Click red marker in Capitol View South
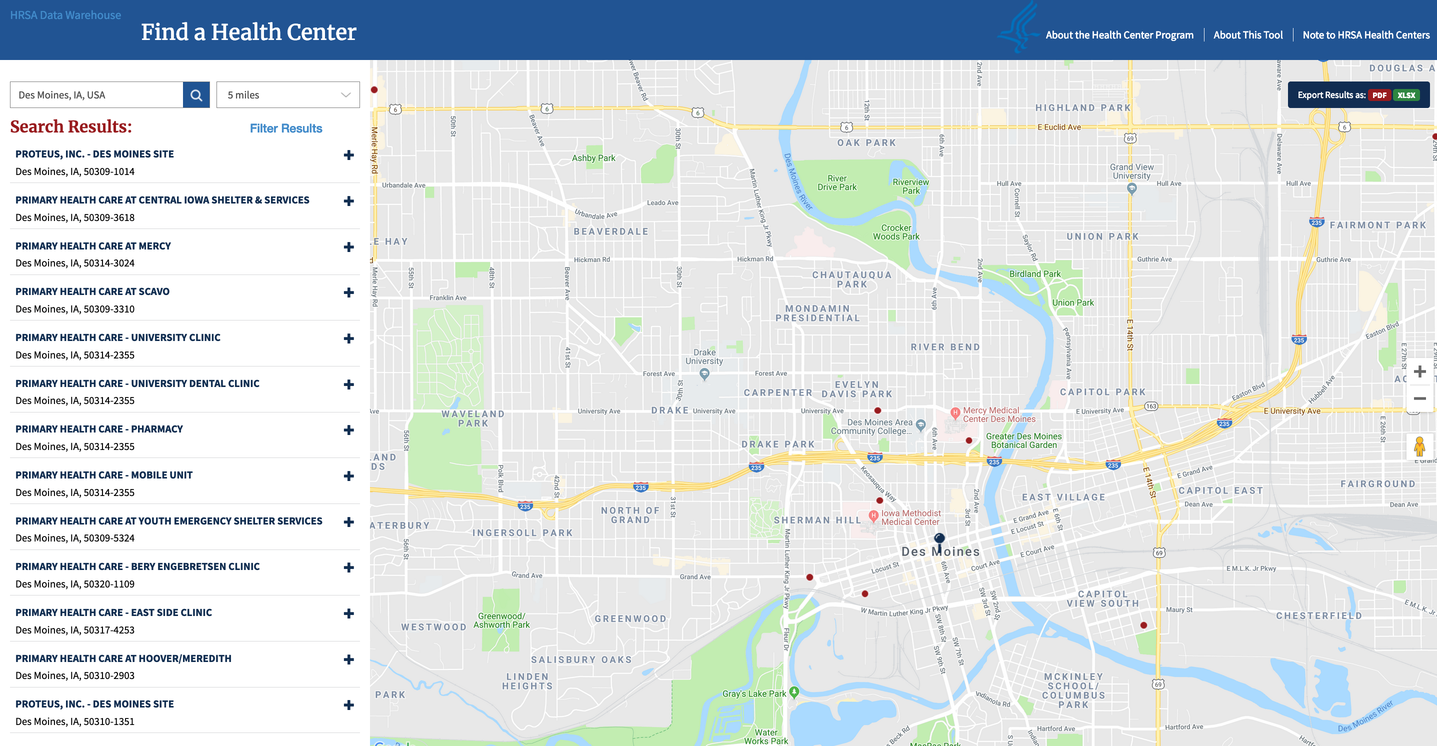The image size is (1437, 746). [1143, 626]
